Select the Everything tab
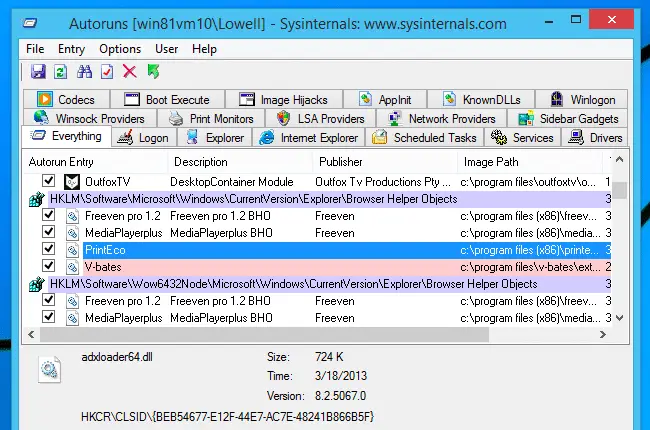The image size is (650, 430). tap(66, 136)
